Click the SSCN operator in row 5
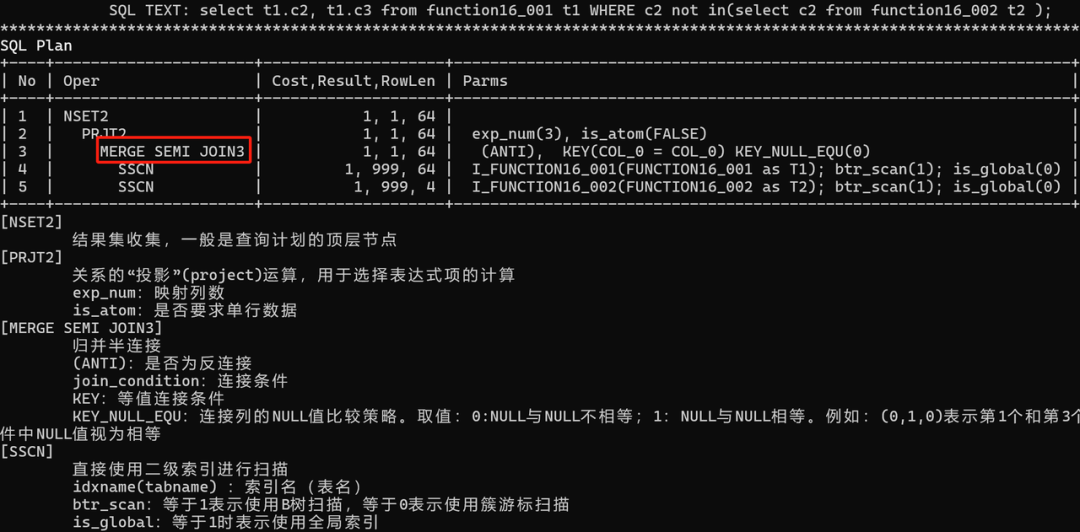 [136, 187]
